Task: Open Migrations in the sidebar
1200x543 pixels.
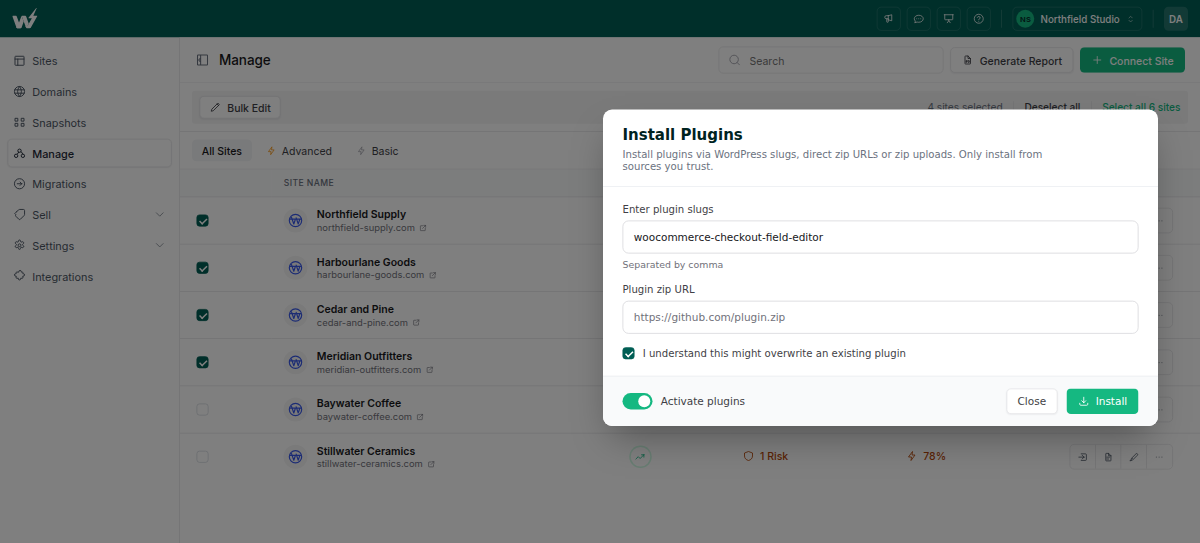Action: point(90,184)
